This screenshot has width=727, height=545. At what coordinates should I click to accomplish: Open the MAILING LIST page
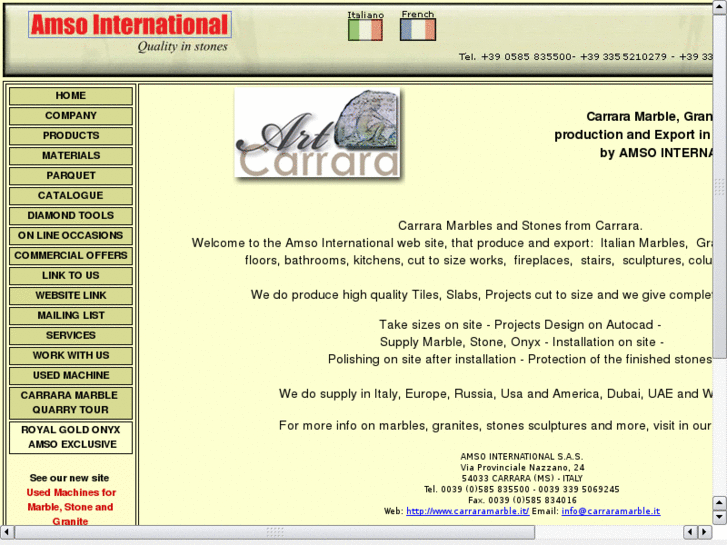[71, 315]
